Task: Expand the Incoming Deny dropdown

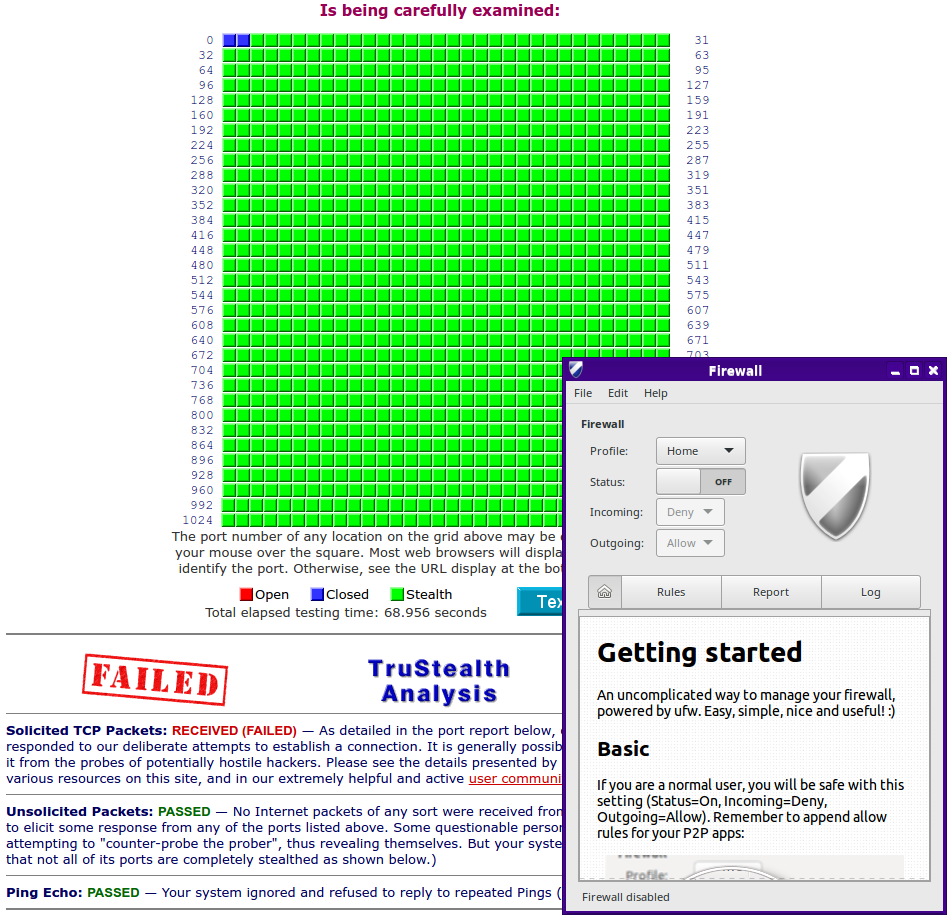Action: tap(690, 512)
